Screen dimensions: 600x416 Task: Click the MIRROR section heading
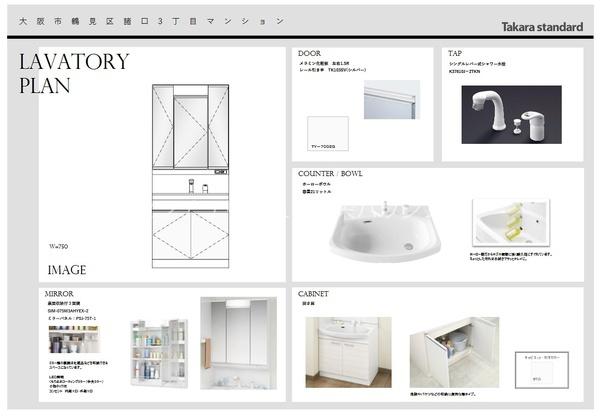(59, 294)
